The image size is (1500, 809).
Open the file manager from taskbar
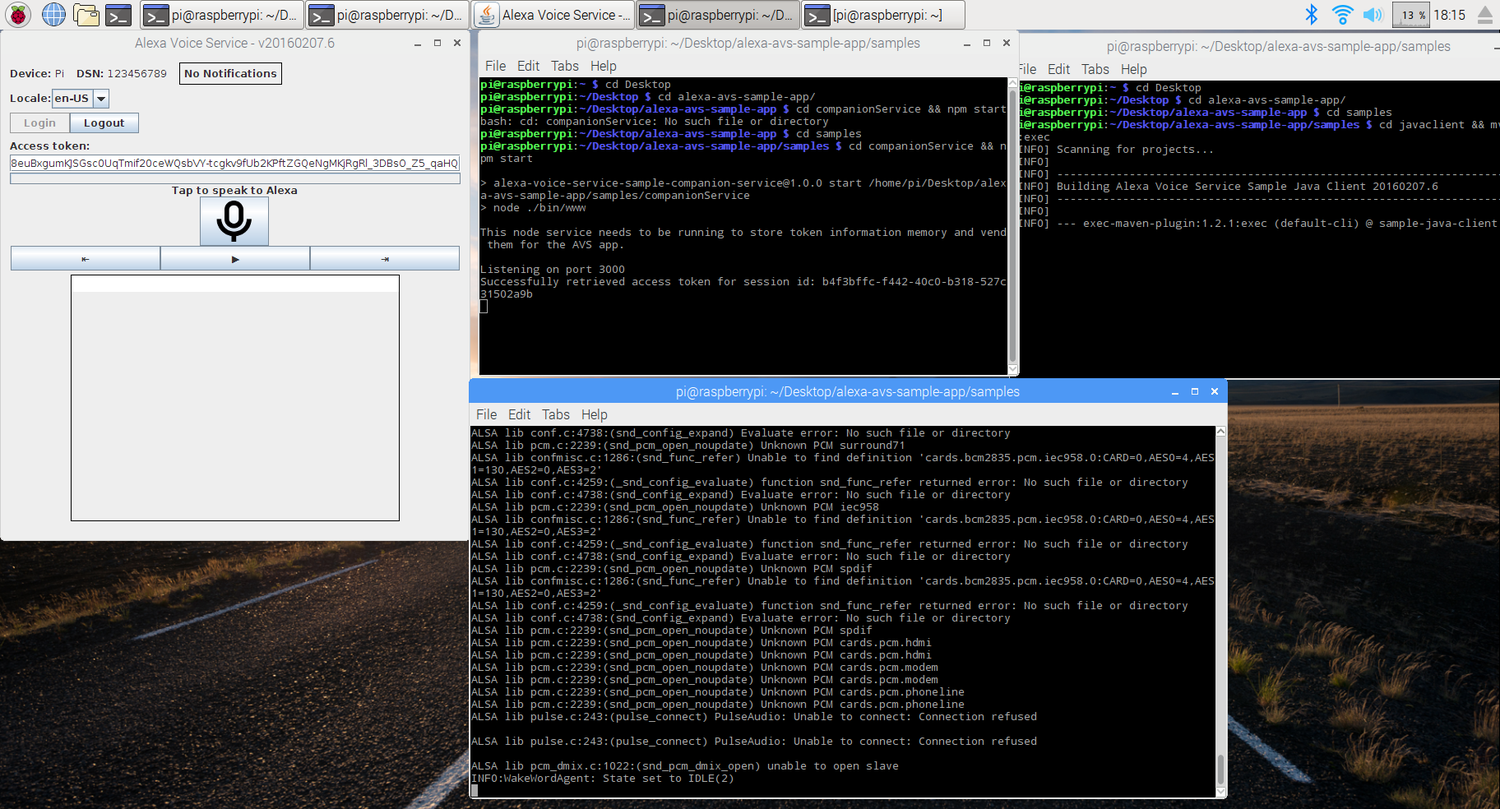87,15
